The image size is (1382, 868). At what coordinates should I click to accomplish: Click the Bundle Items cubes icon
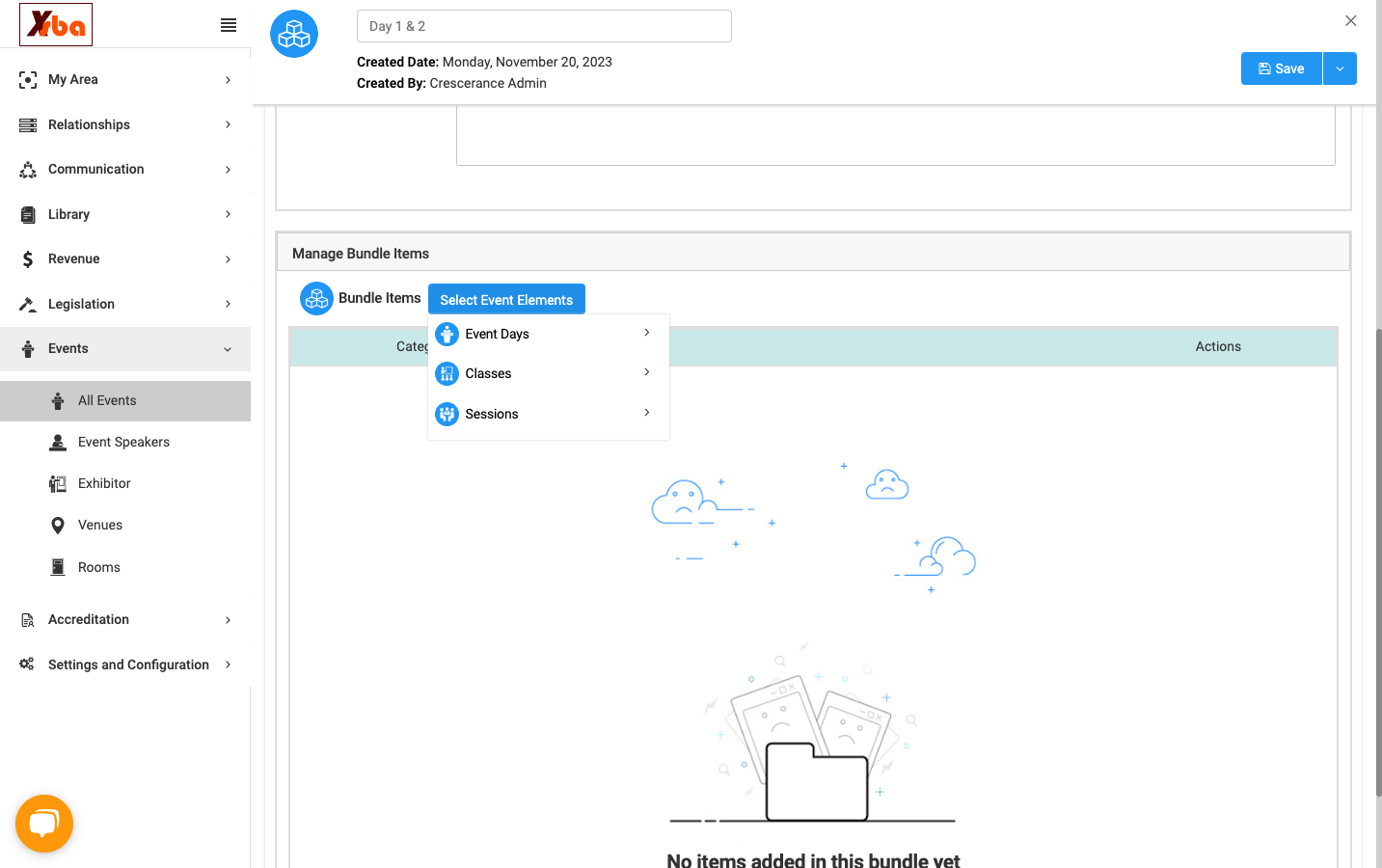316,299
